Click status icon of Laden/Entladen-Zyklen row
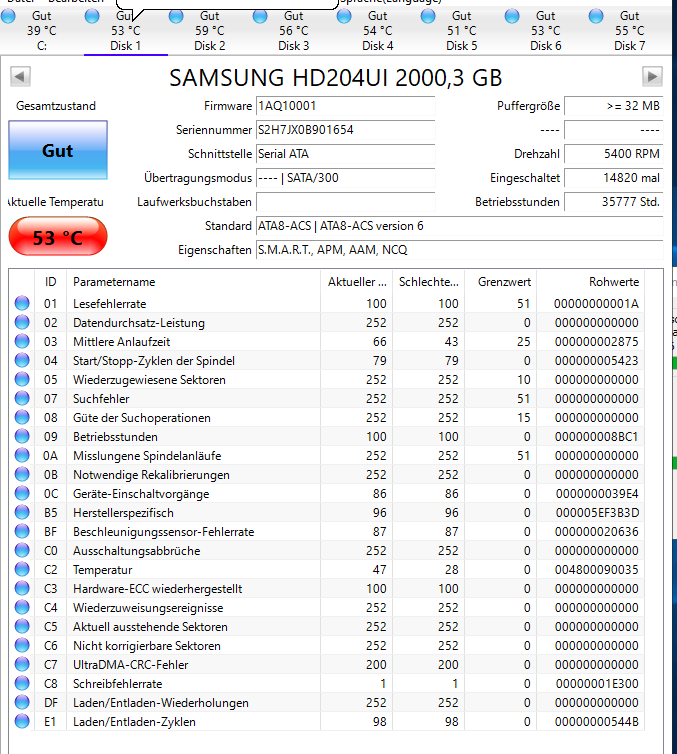Viewport: 677px width, 754px height. click(22, 721)
